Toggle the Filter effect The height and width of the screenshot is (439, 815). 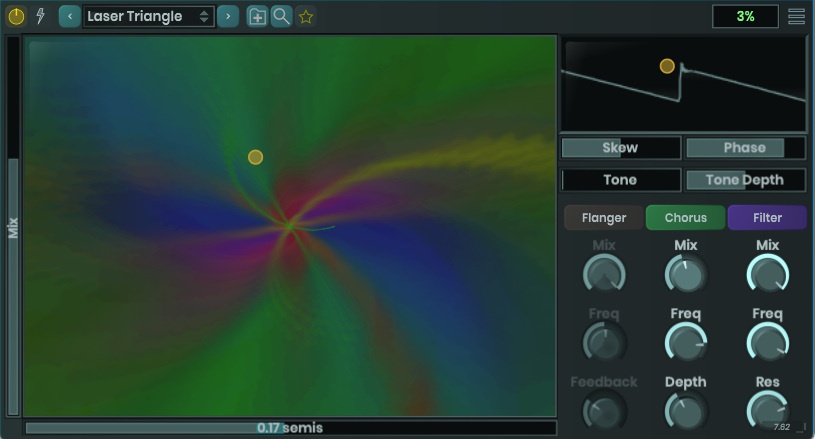[x=767, y=217]
